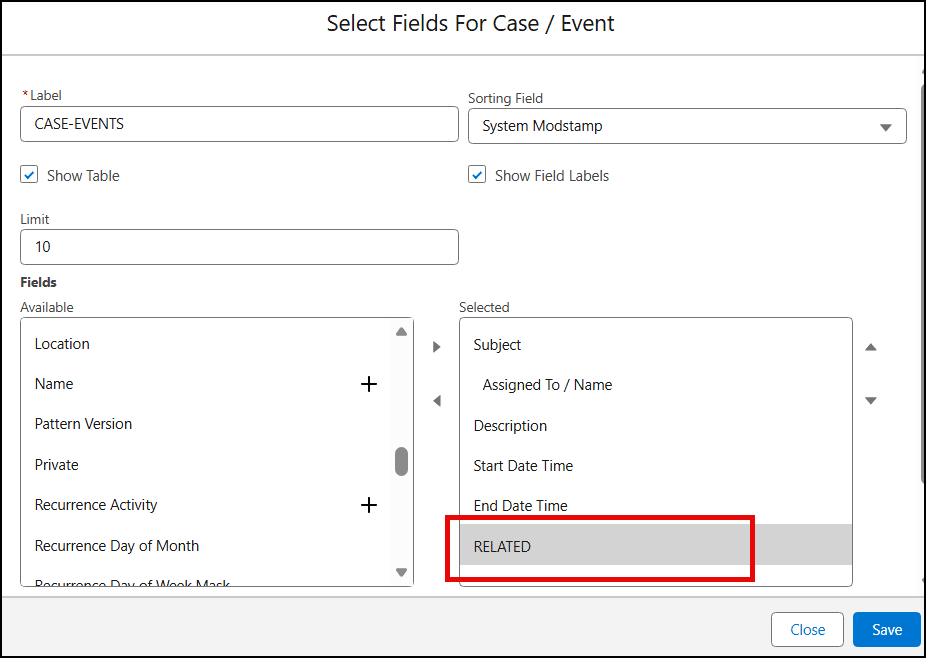
Task: Click into the Label text field
Action: pos(238,125)
